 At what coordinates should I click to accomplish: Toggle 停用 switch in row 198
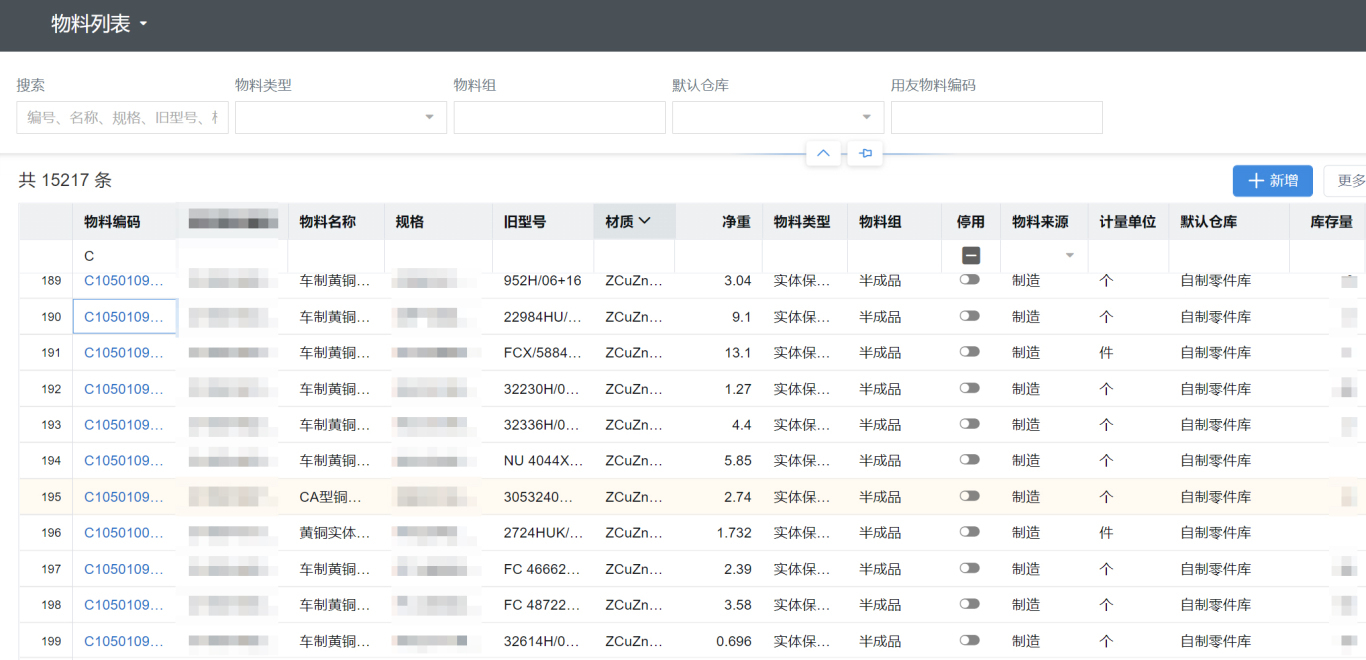(970, 604)
